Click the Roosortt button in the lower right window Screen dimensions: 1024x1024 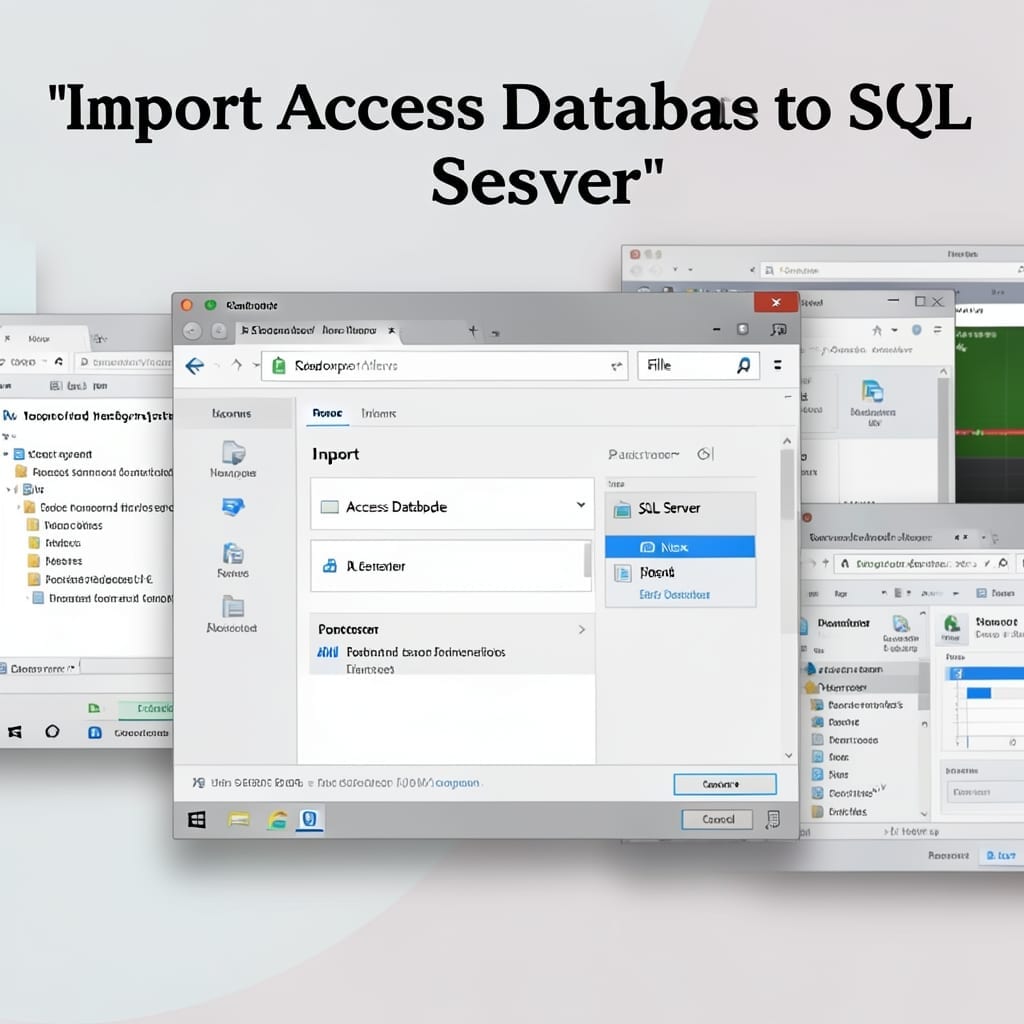tap(948, 855)
